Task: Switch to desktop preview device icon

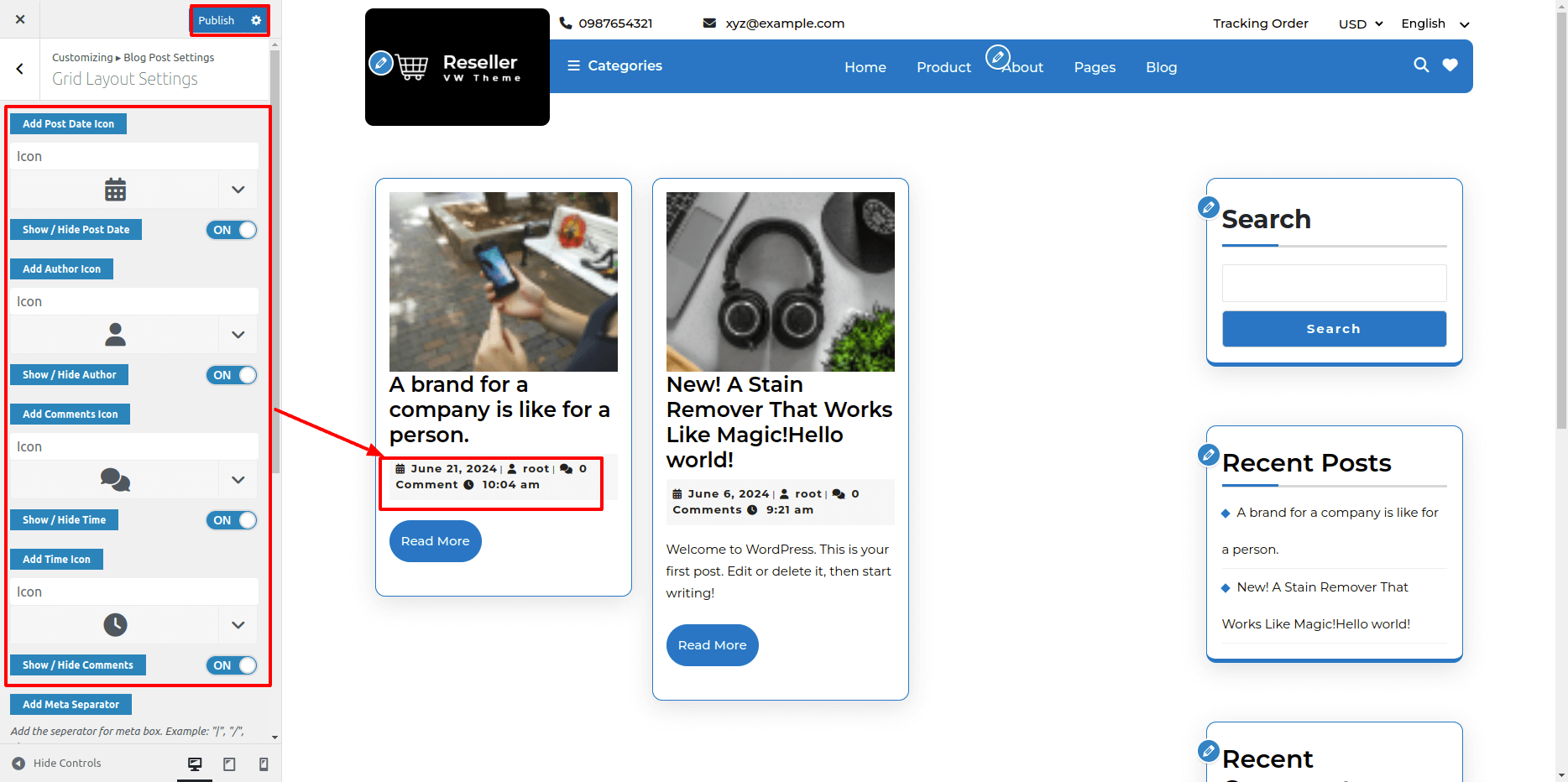Action: click(195, 764)
